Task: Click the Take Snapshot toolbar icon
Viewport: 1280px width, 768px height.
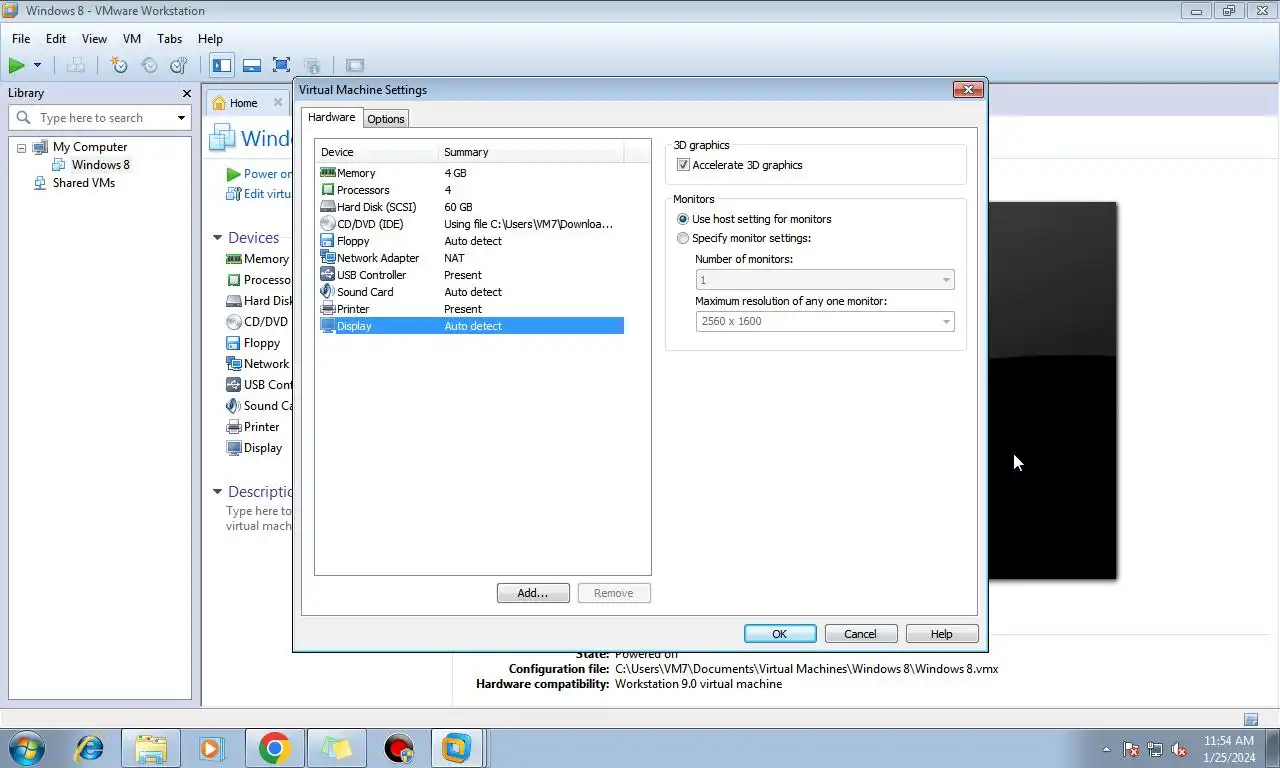Action: (119, 65)
